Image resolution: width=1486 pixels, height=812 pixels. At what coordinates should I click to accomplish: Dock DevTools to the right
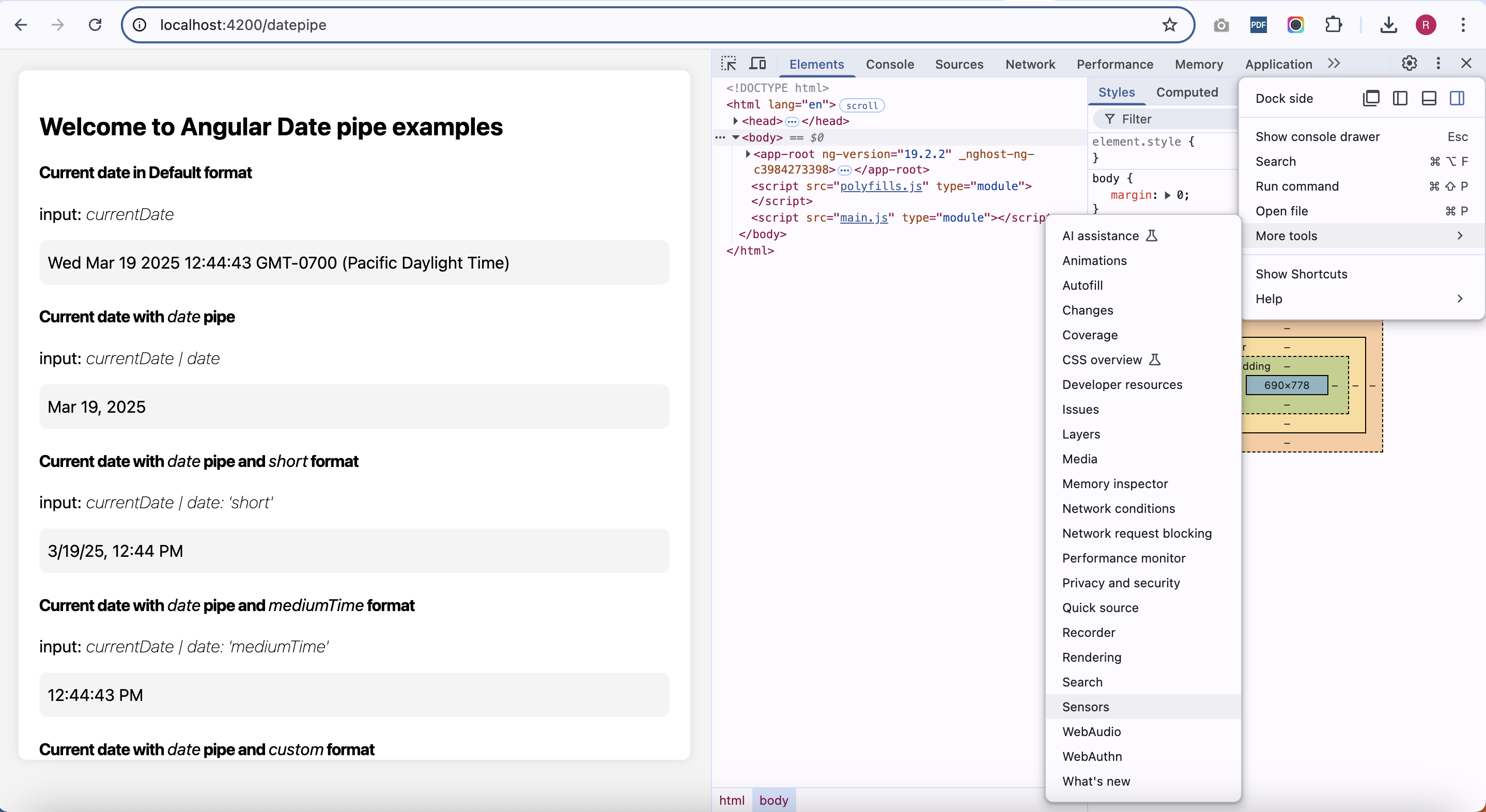tap(1457, 98)
